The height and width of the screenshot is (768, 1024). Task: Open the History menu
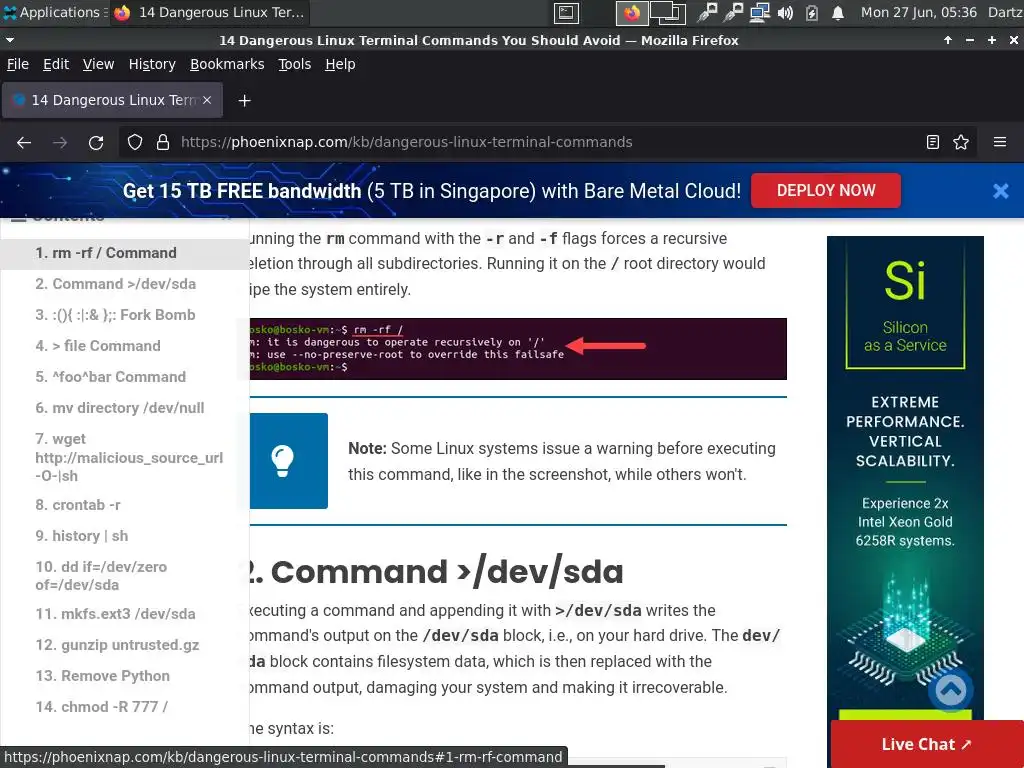click(x=152, y=64)
